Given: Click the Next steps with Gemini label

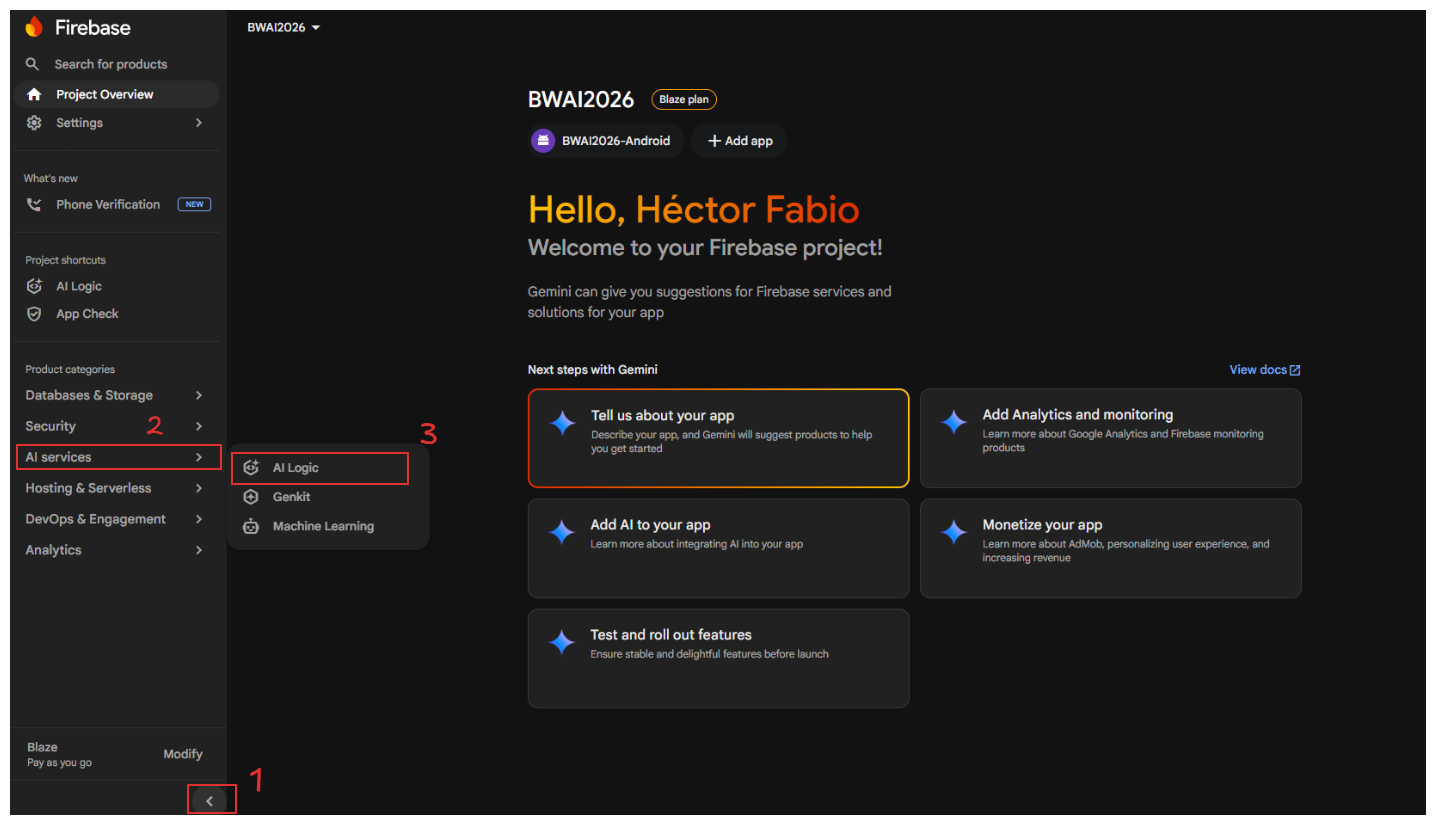Looking at the screenshot, I should pyautogui.click(x=593, y=370).
